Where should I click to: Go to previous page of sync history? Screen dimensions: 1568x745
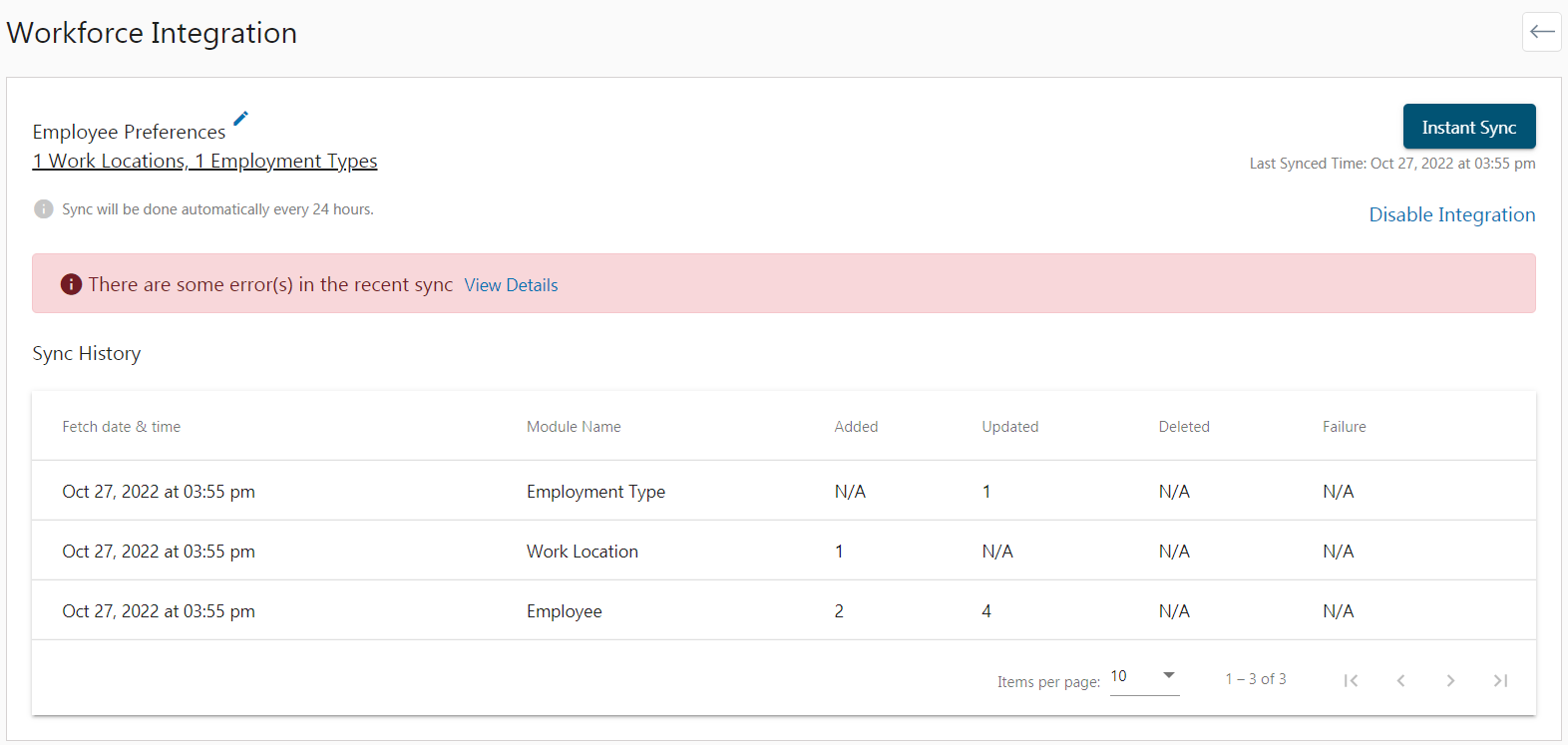pyautogui.click(x=1400, y=680)
